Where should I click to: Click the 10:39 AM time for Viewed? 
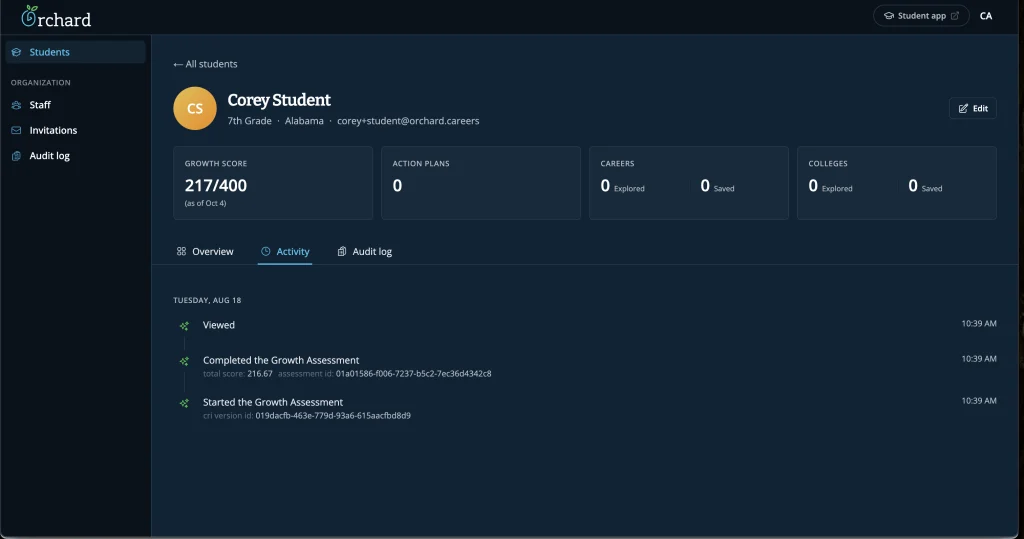[979, 323]
